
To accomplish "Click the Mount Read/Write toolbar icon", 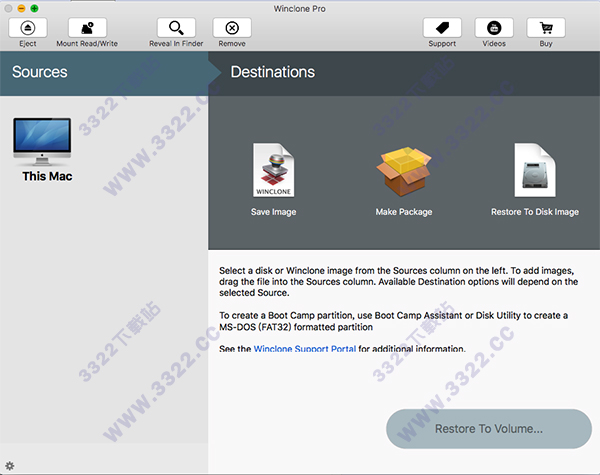I will pyautogui.click(x=87, y=28).
